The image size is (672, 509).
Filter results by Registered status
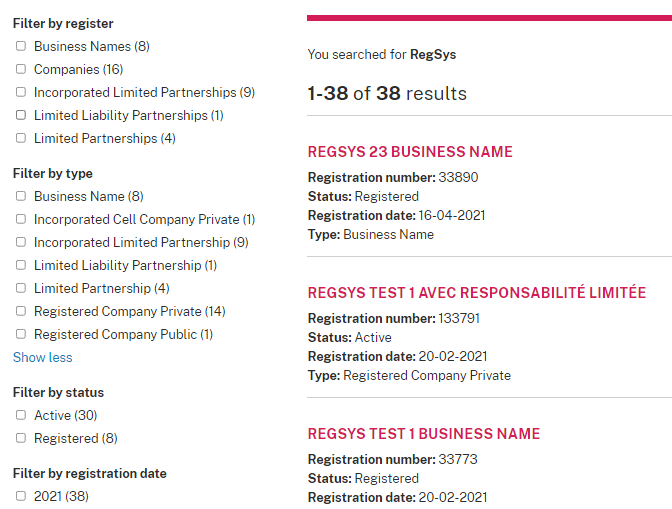21,438
